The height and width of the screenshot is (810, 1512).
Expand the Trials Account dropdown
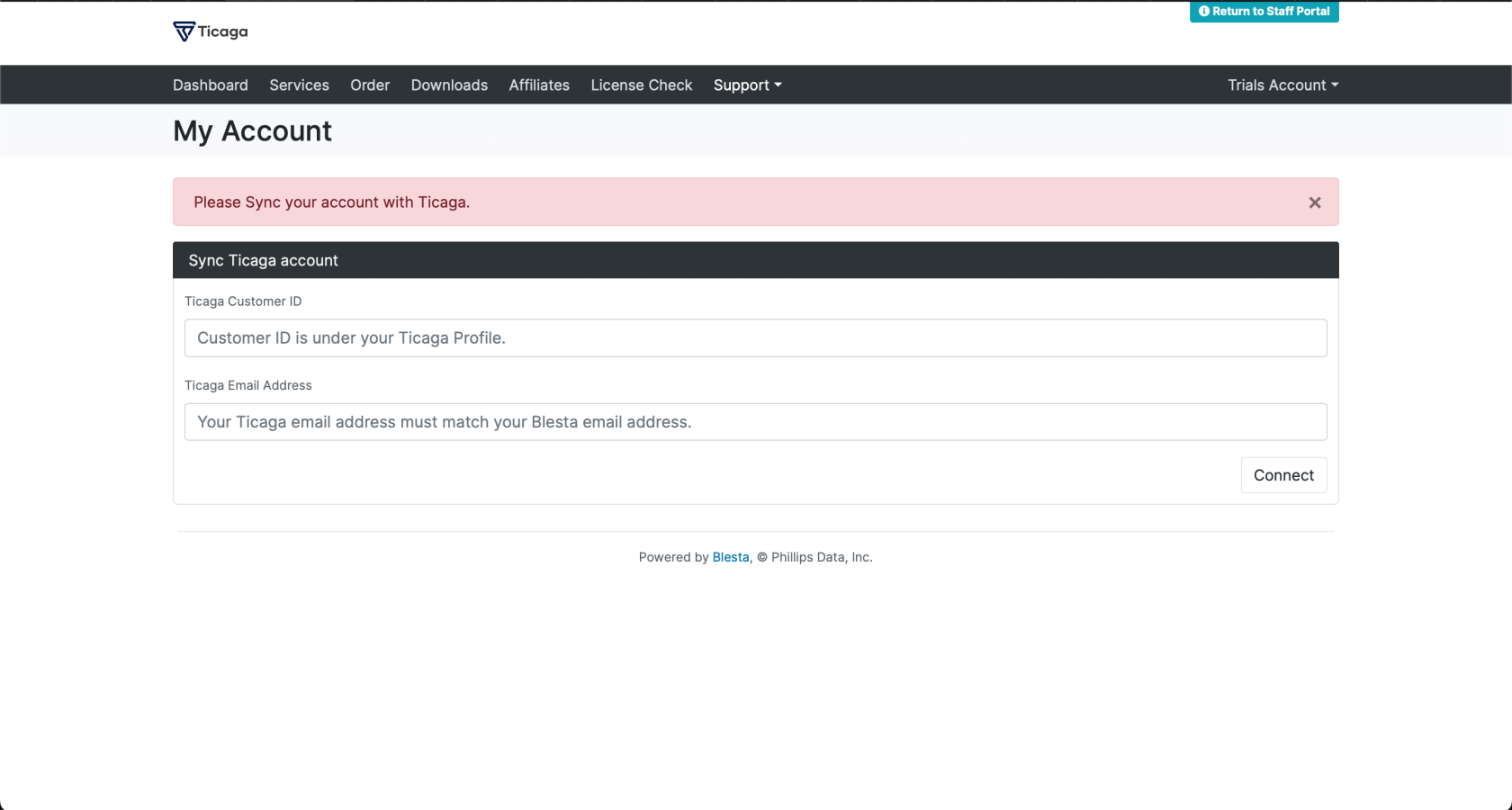click(1282, 85)
